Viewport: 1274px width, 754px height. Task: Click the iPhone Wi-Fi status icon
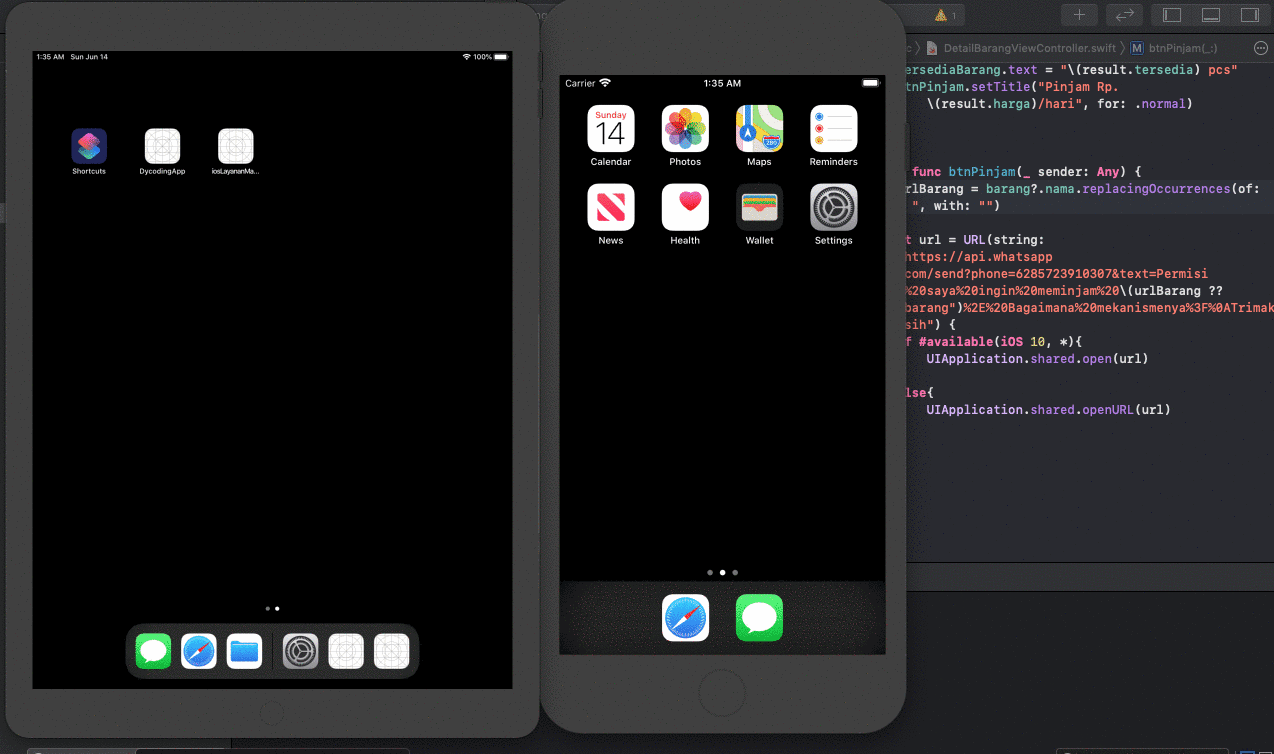605,83
